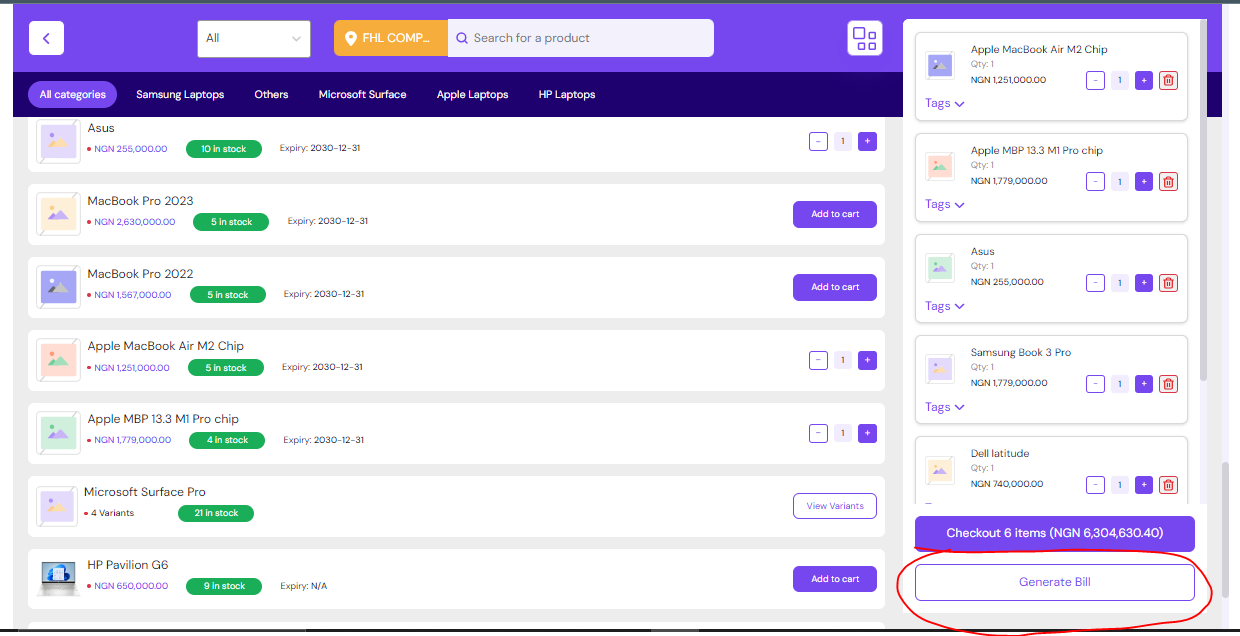
Task: Increase Apple MBP 13.3 M1 Pro list quantity
Action: click(x=867, y=433)
